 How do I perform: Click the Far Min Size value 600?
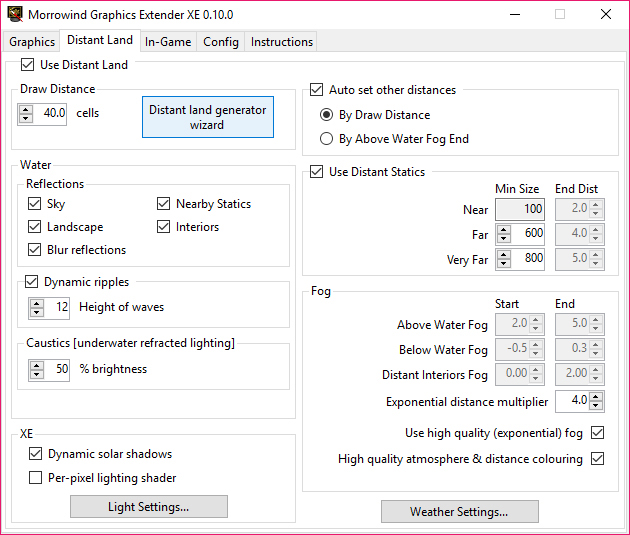527,234
